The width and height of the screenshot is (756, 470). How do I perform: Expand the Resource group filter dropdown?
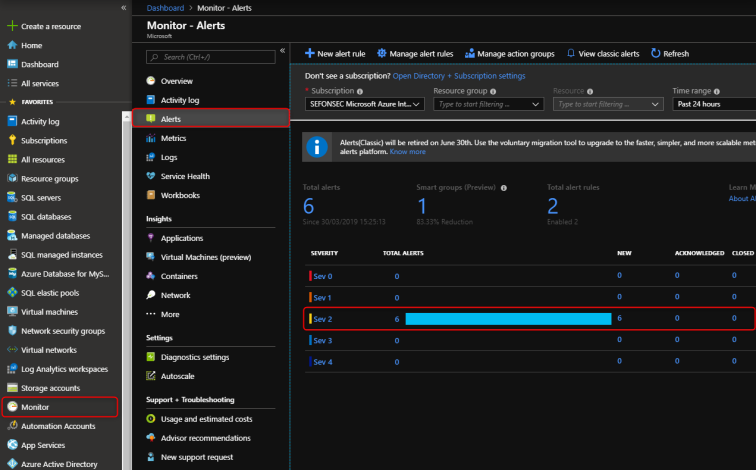488,104
